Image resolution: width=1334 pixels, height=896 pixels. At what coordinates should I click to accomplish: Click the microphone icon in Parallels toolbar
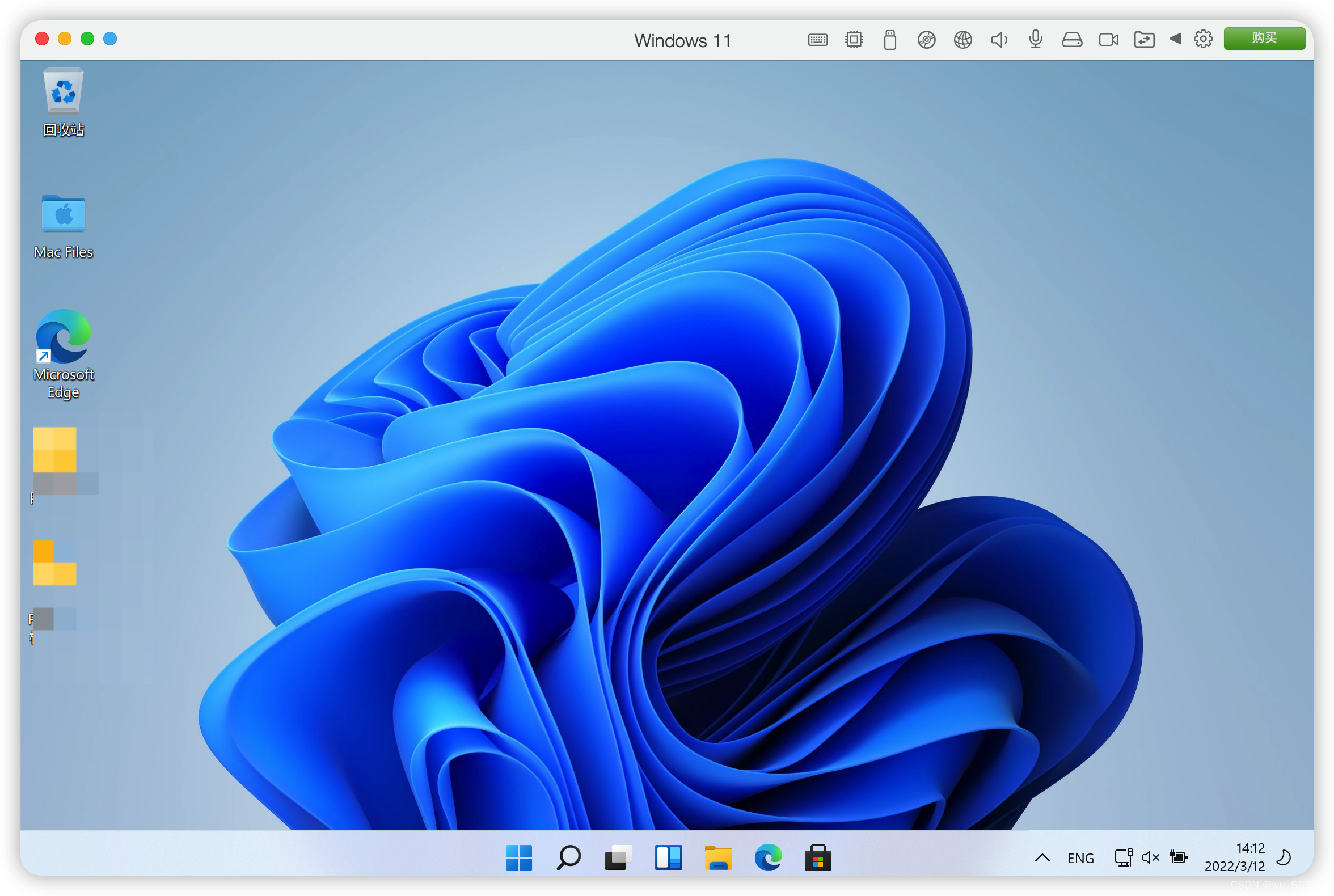click(1035, 40)
